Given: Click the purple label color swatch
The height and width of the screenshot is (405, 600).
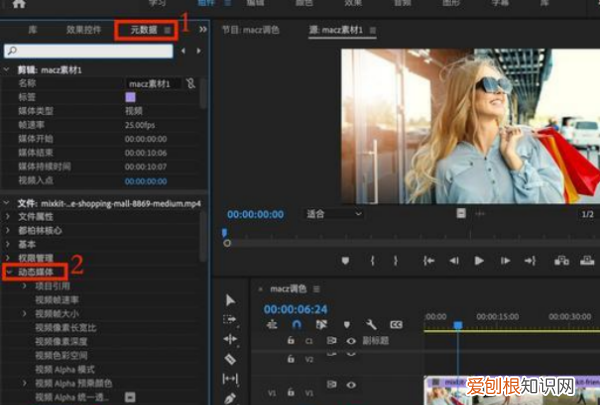Looking at the screenshot, I should pos(130,97).
